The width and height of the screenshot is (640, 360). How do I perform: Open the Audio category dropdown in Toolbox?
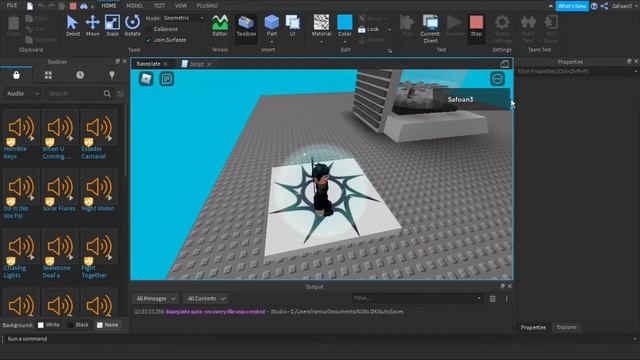pyautogui.click(x=23, y=94)
